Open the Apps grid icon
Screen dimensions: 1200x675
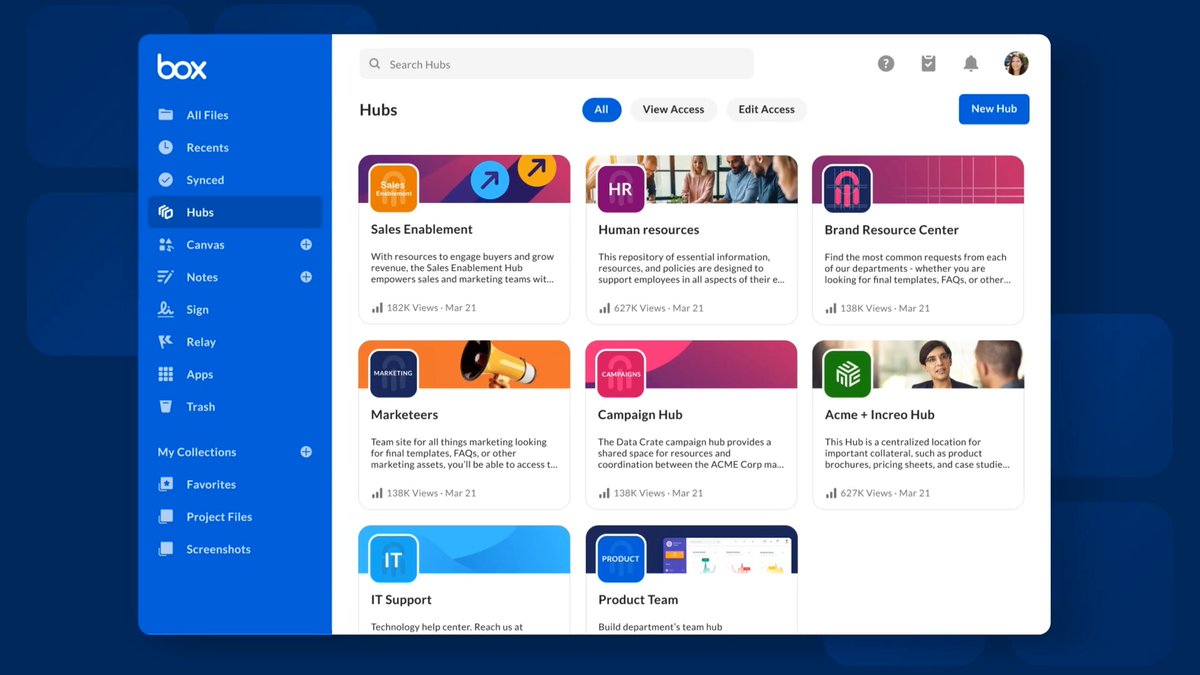point(166,374)
